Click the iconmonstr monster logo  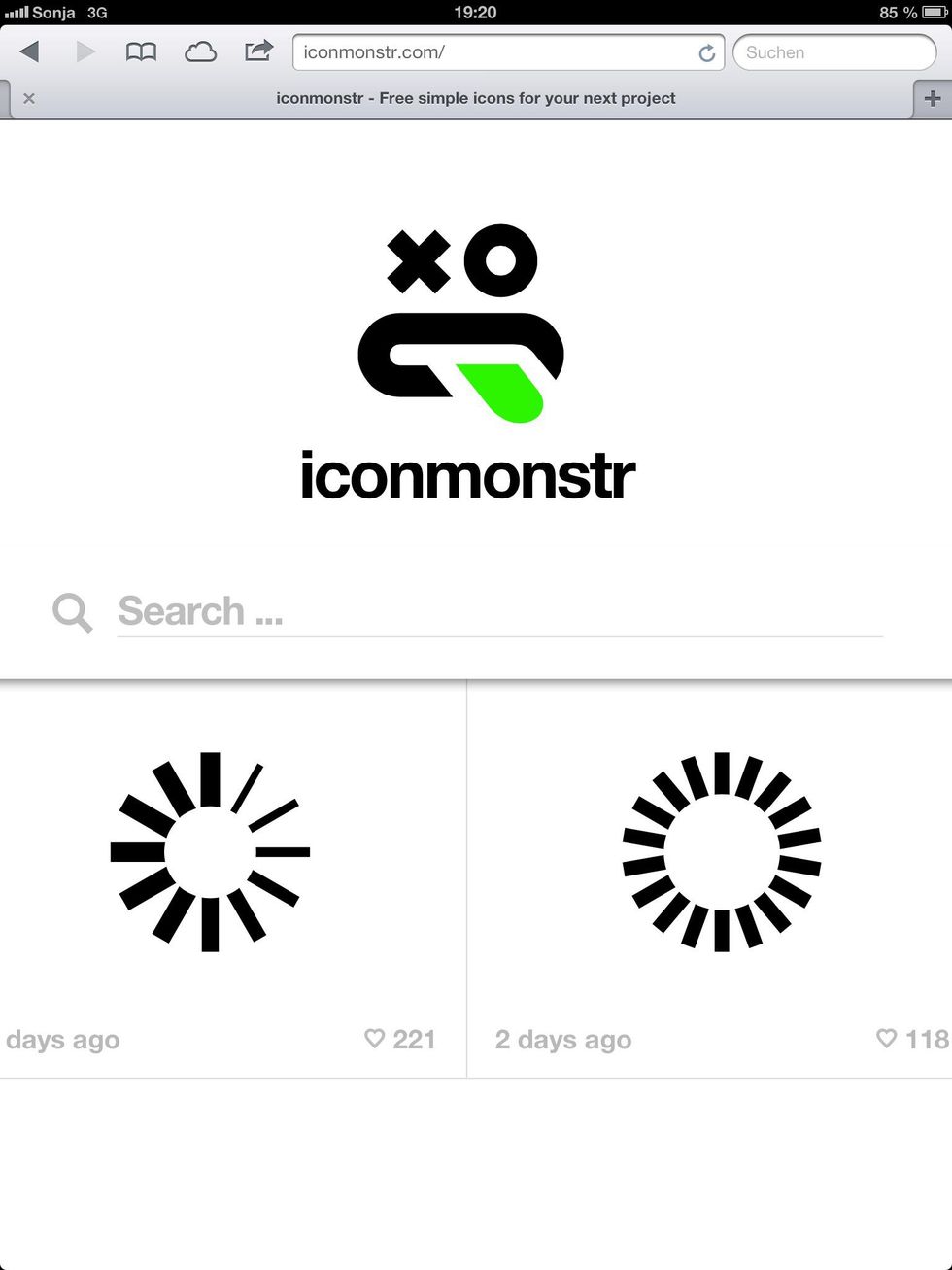[461, 324]
